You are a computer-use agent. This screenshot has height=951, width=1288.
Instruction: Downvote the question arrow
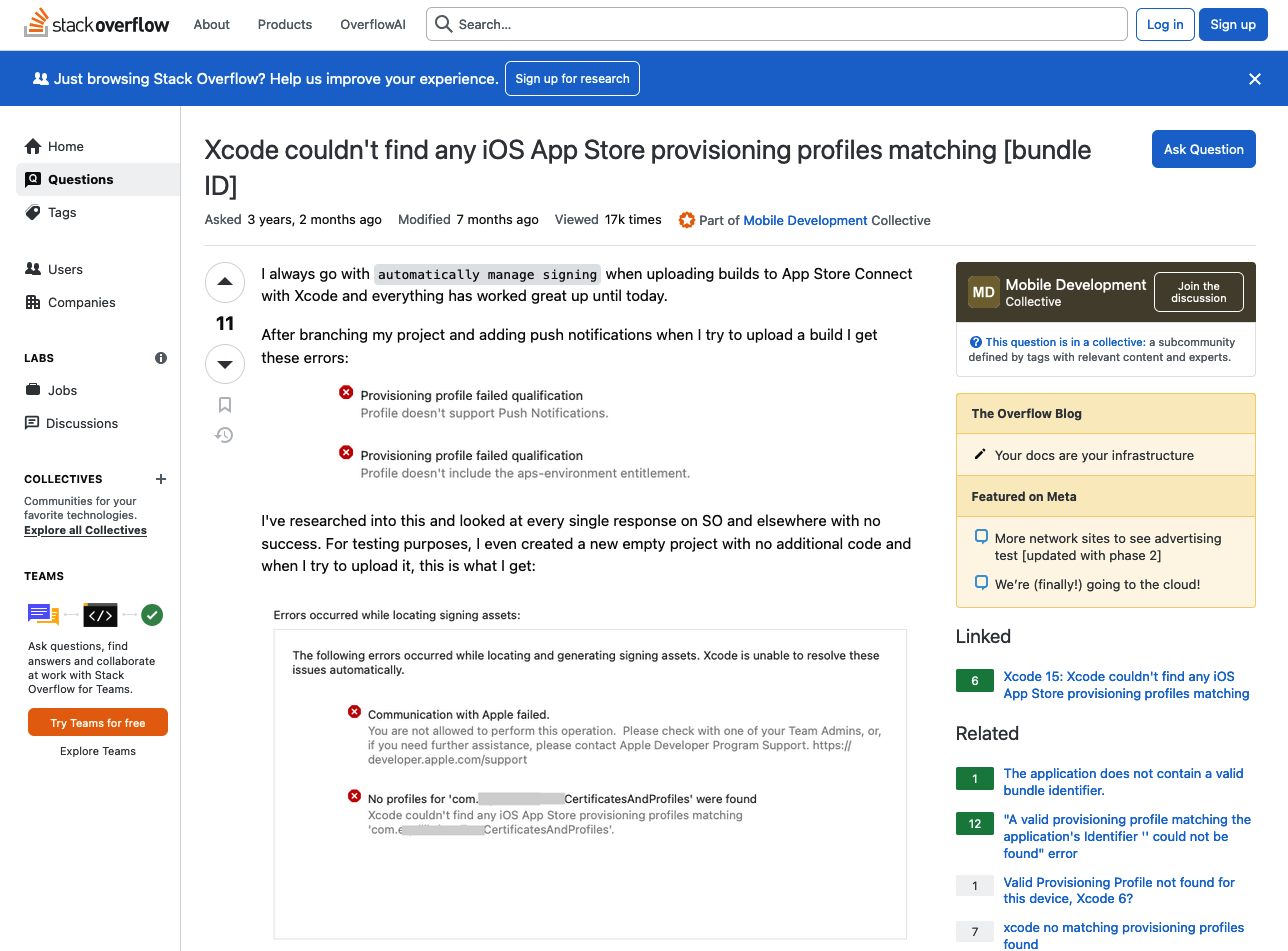225,364
